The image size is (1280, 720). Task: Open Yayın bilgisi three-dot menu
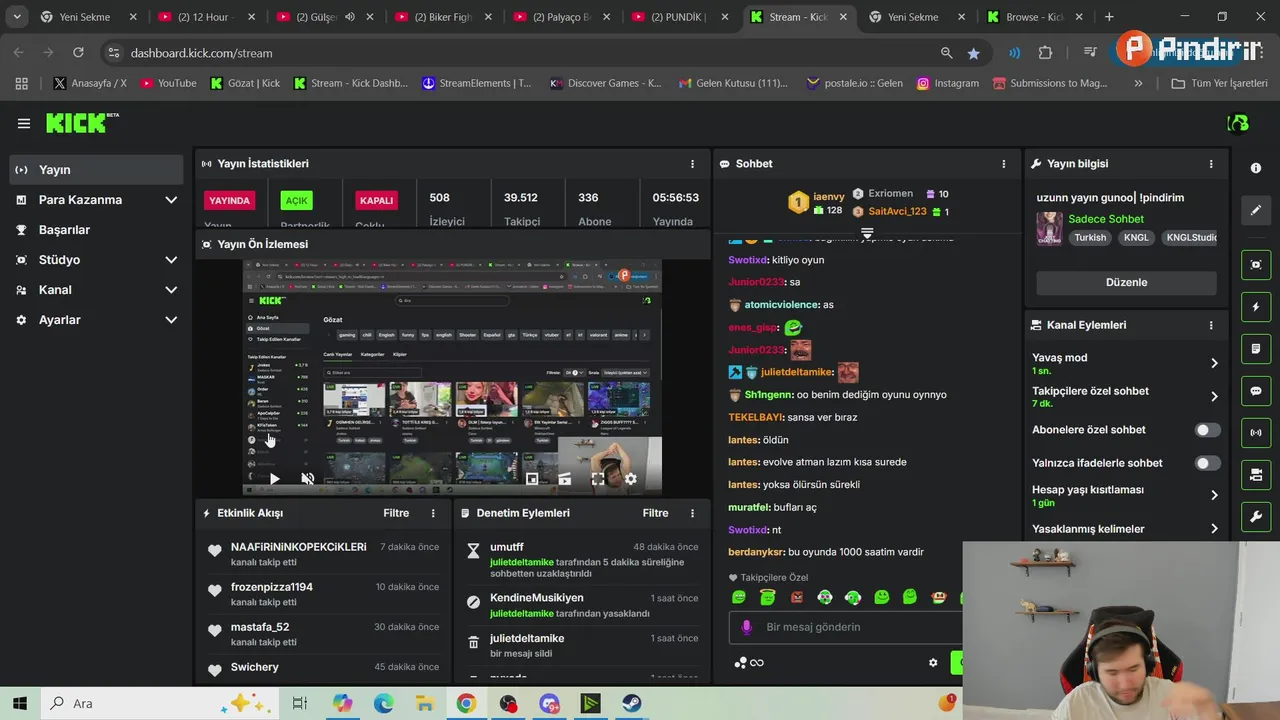pos(1211,164)
